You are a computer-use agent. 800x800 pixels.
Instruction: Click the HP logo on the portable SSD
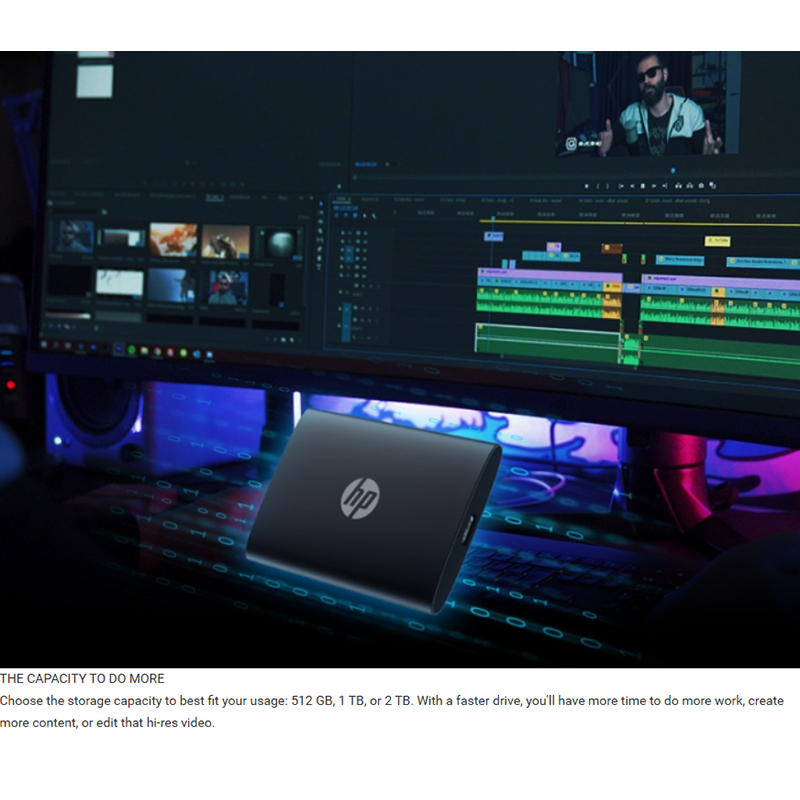click(x=360, y=498)
